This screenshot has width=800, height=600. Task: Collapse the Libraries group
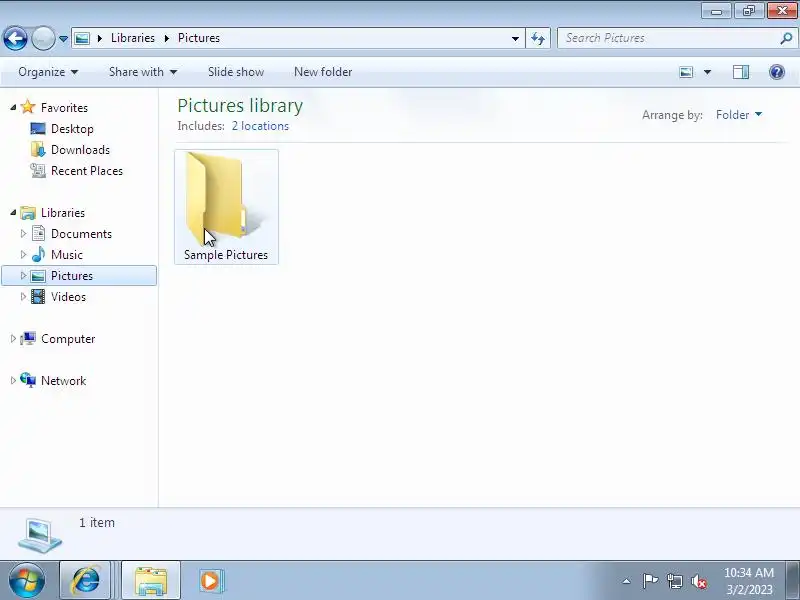click(x=13, y=213)
